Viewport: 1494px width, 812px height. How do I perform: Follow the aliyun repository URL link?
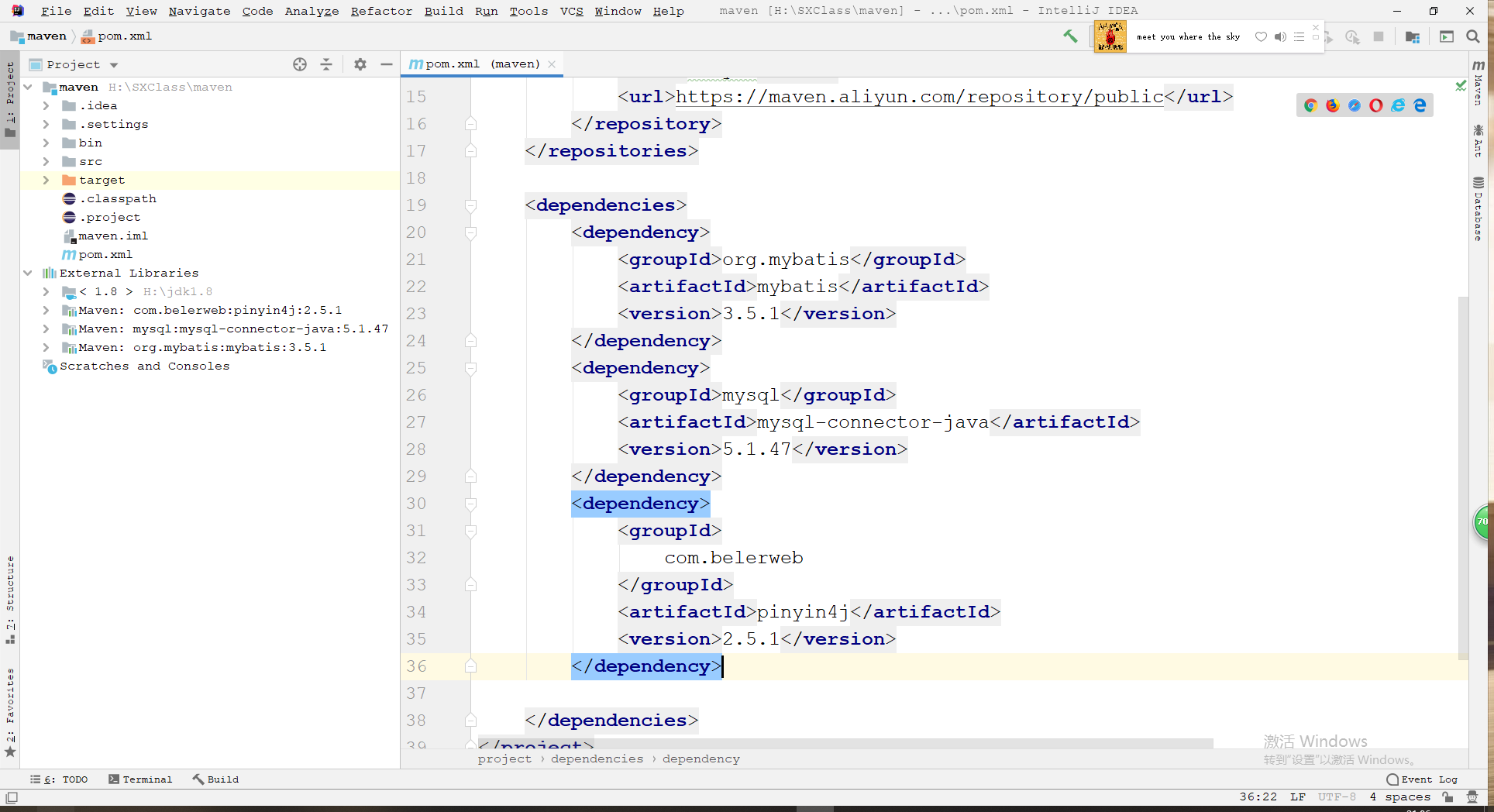click(919, 97)
